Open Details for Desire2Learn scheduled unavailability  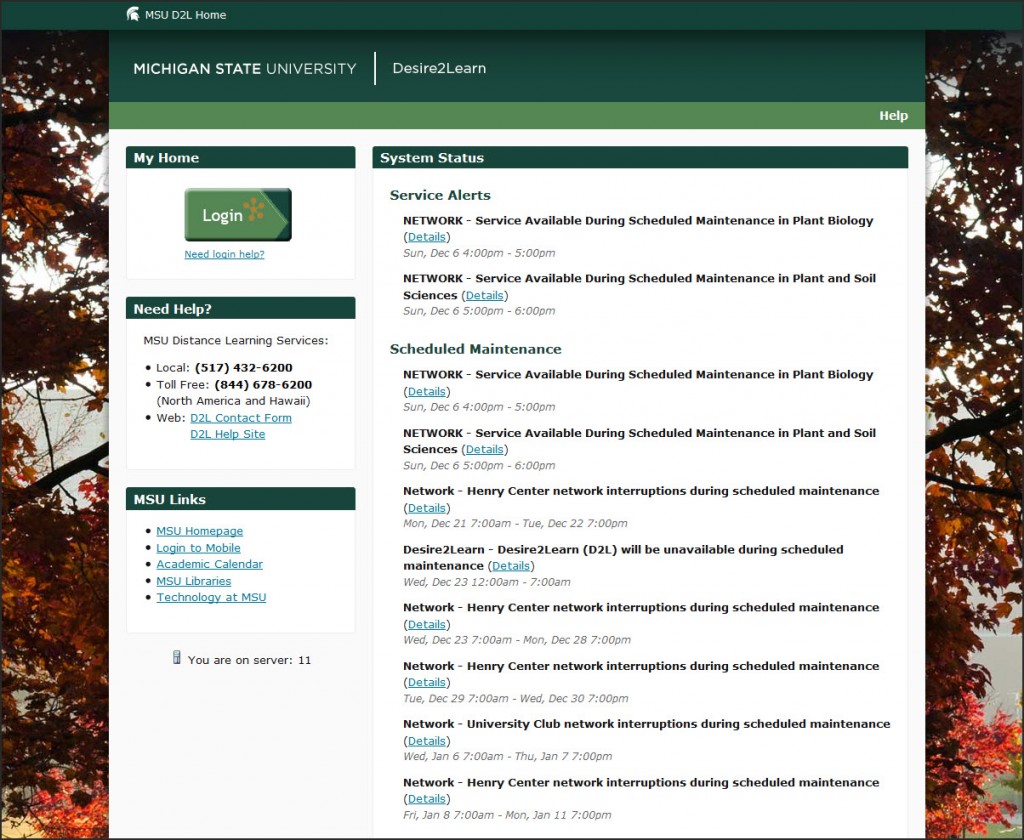tap(511, 565)
